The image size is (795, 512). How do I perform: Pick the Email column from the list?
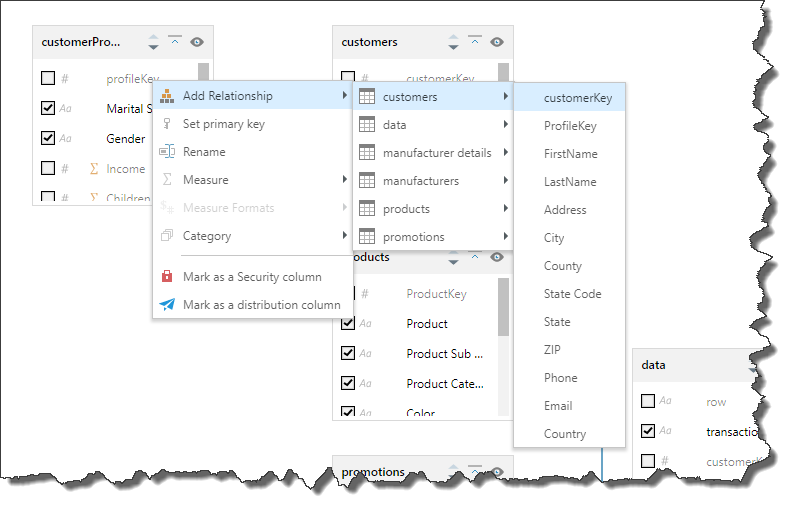pos(558,406)
